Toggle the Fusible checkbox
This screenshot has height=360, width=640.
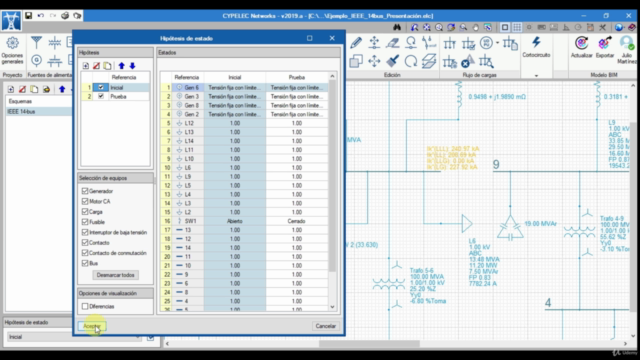click(85, 222)
